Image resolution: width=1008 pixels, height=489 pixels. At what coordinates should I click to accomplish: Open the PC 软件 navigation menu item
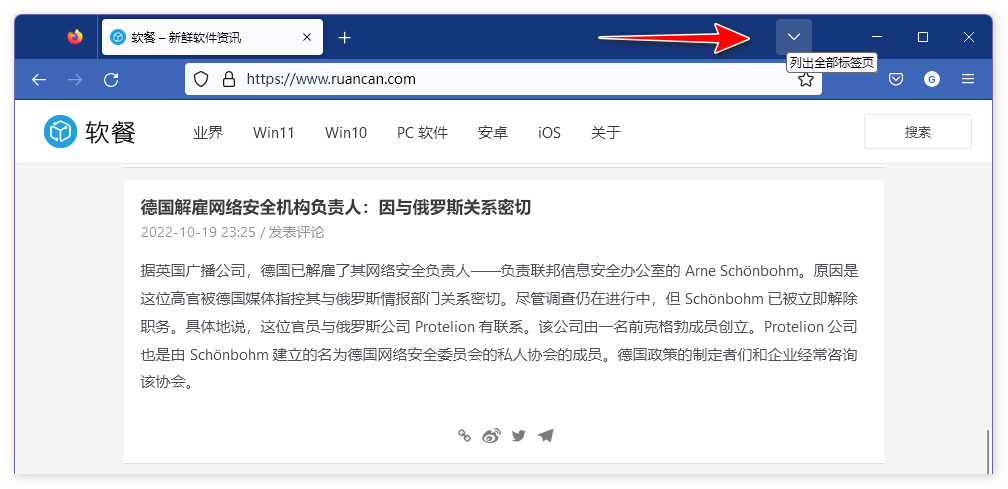tap(422, 132)
